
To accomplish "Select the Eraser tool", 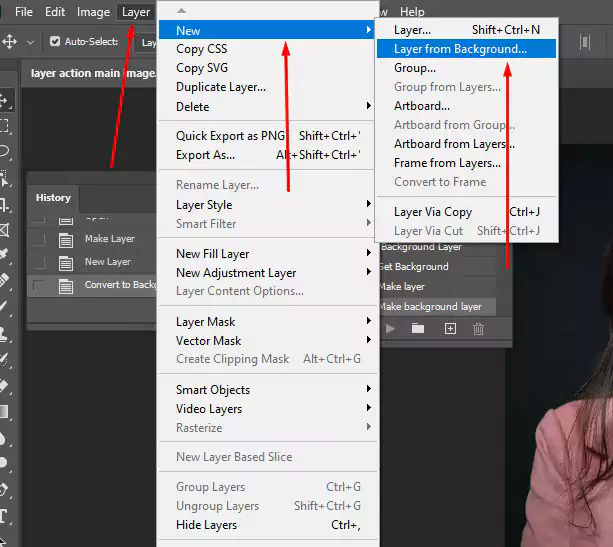I will (x=4, y=385).
